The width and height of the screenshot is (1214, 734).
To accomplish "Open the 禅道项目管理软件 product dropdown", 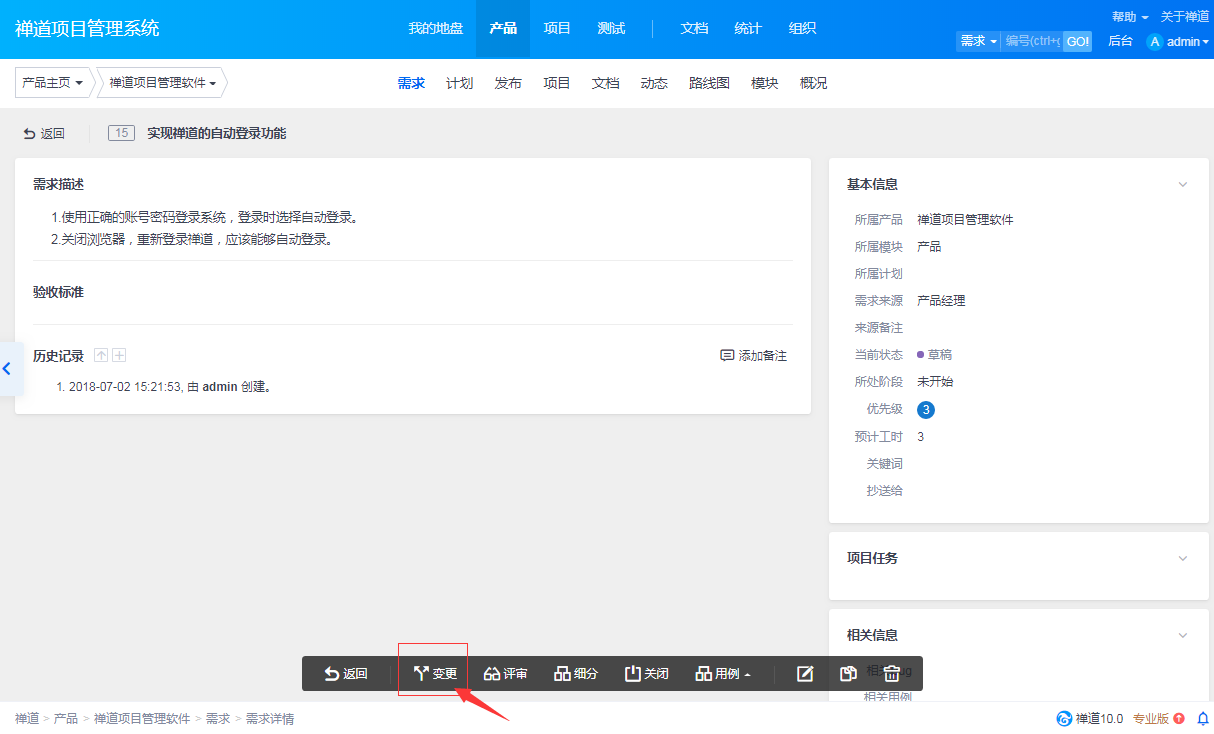I will click(162, 83).
